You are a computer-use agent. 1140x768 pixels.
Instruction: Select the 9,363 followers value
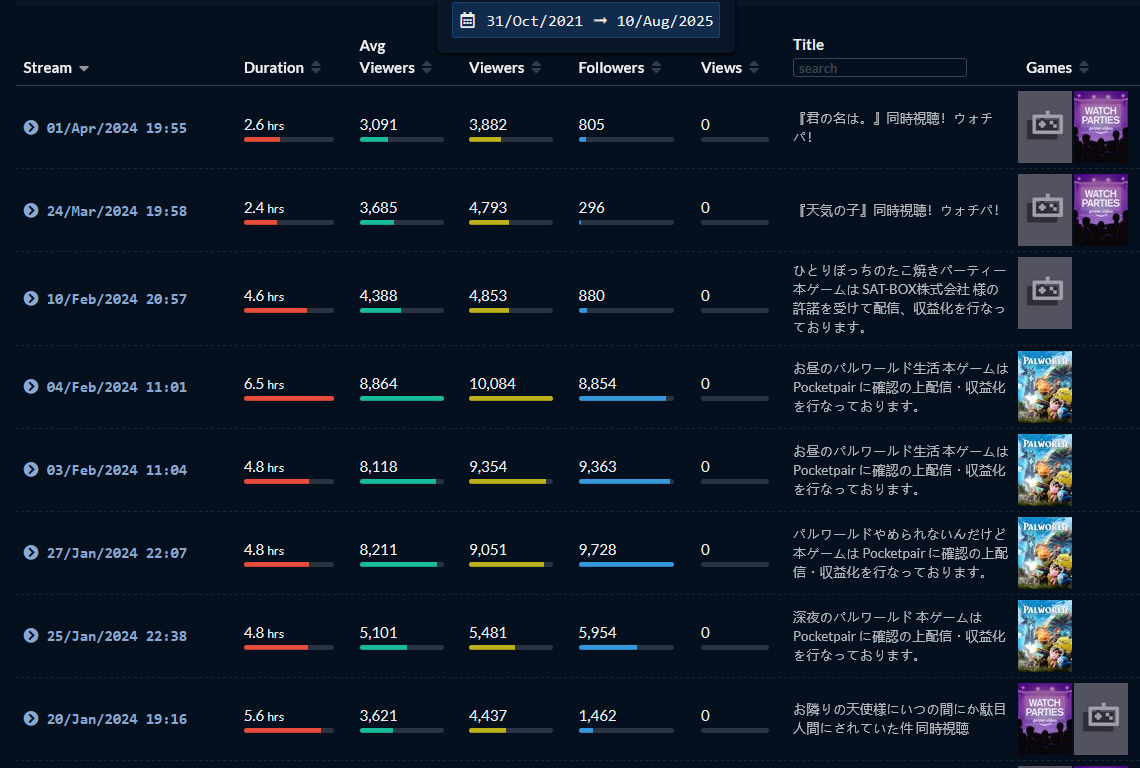pos(598,466)
